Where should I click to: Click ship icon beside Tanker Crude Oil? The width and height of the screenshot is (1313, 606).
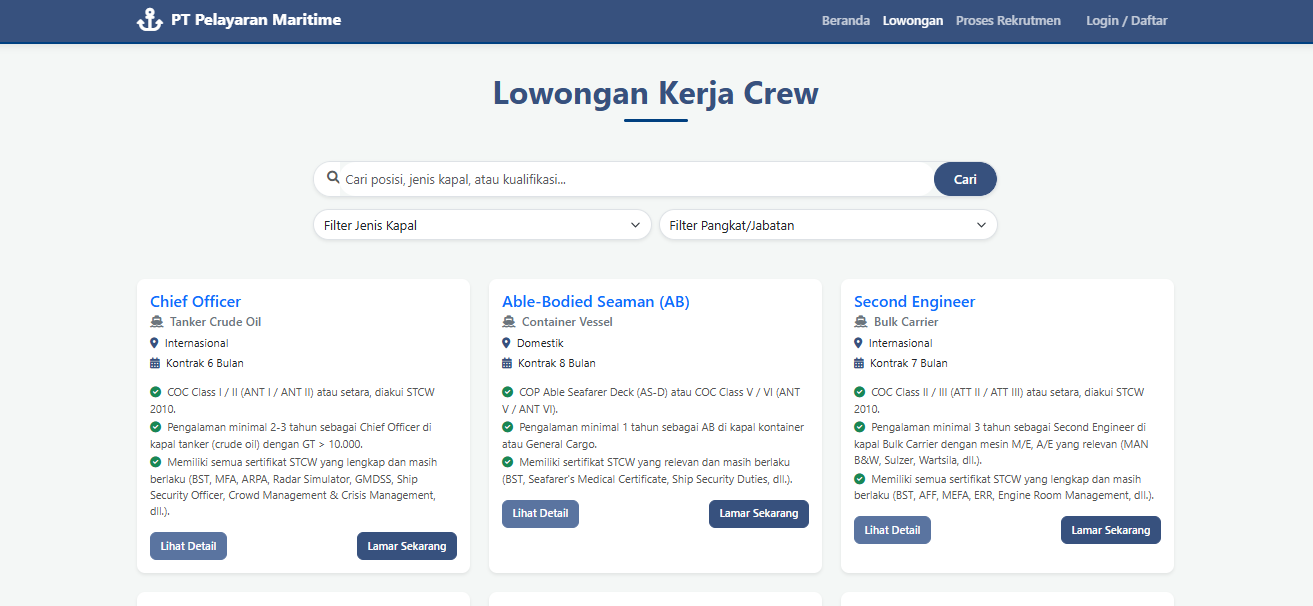coord(156,322)
